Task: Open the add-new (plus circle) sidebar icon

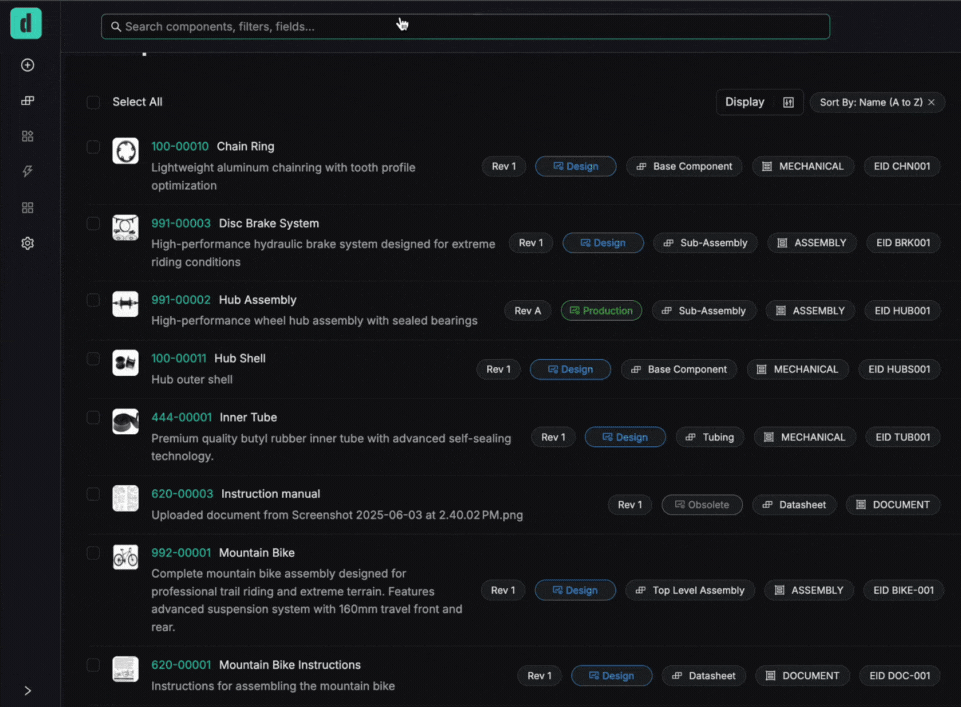Action: coord(27,64)
